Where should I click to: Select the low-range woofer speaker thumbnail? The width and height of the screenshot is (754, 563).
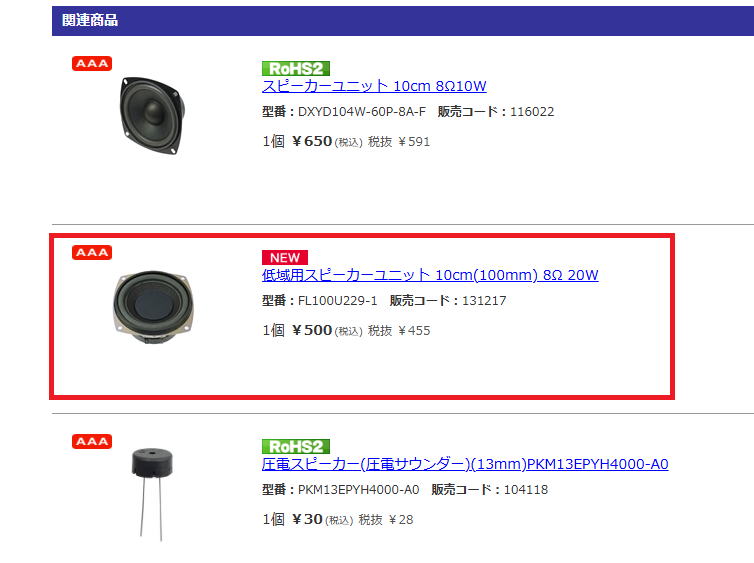tap(153, 306)
